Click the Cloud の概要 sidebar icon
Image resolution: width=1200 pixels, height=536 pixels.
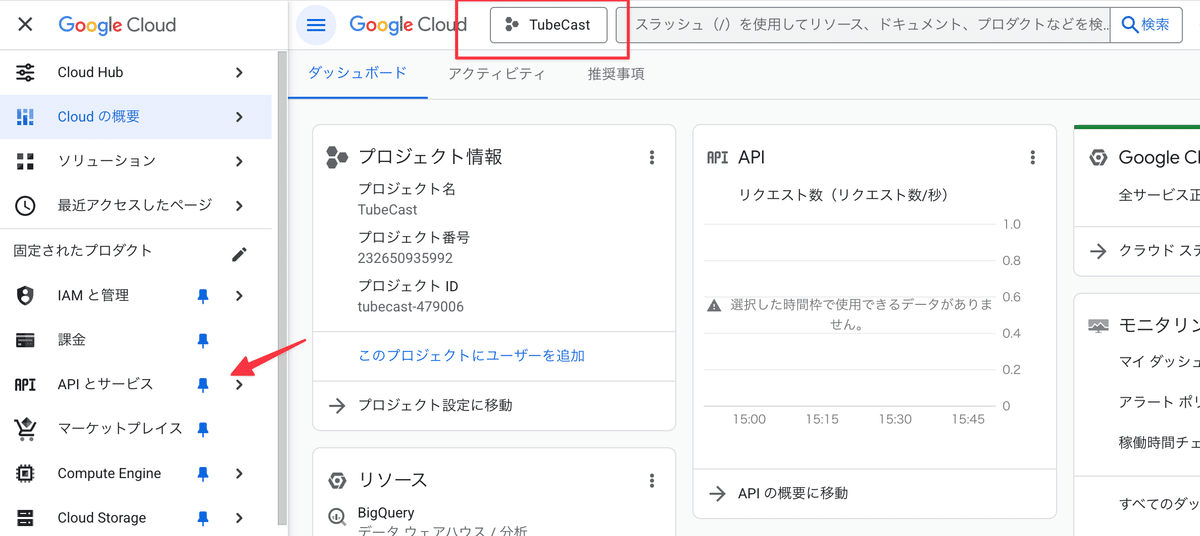click(x=25, y=117)
